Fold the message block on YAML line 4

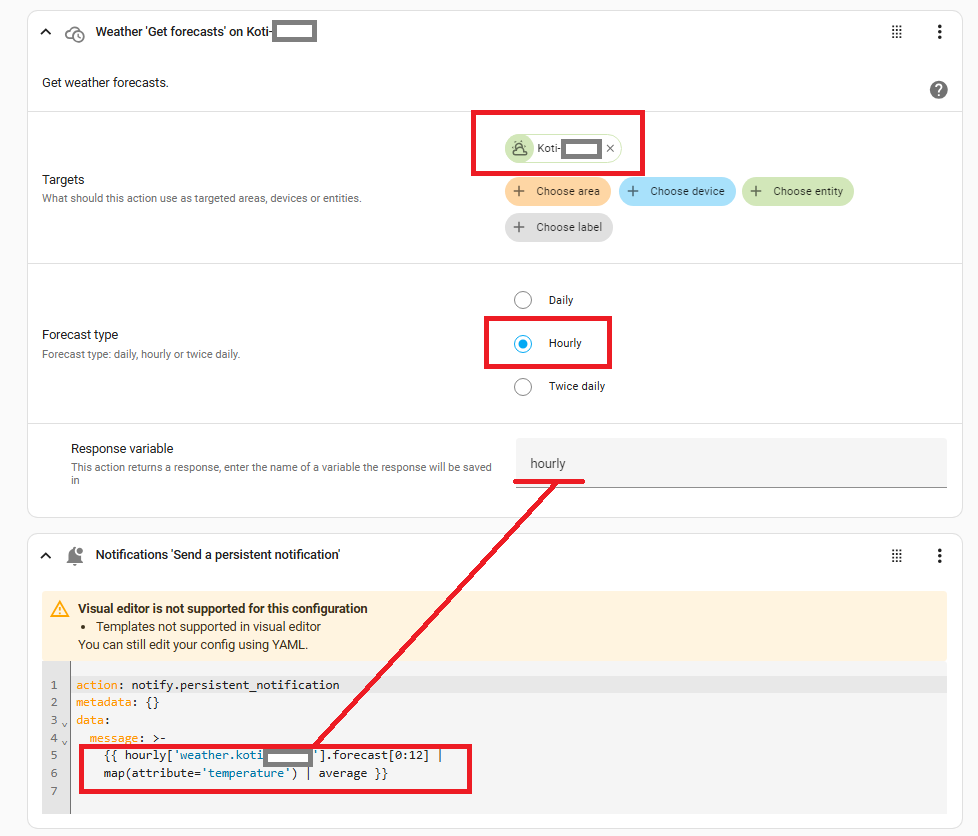coord(64,742)
